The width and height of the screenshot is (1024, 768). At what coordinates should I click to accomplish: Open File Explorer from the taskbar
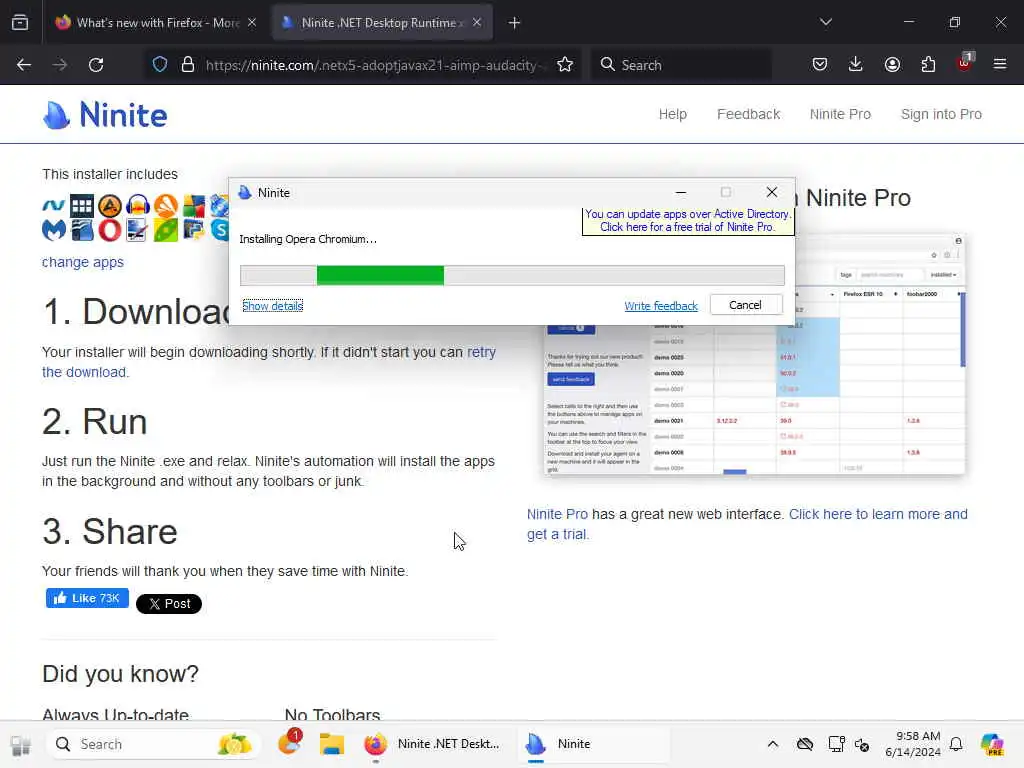click(x=332, y=744)
